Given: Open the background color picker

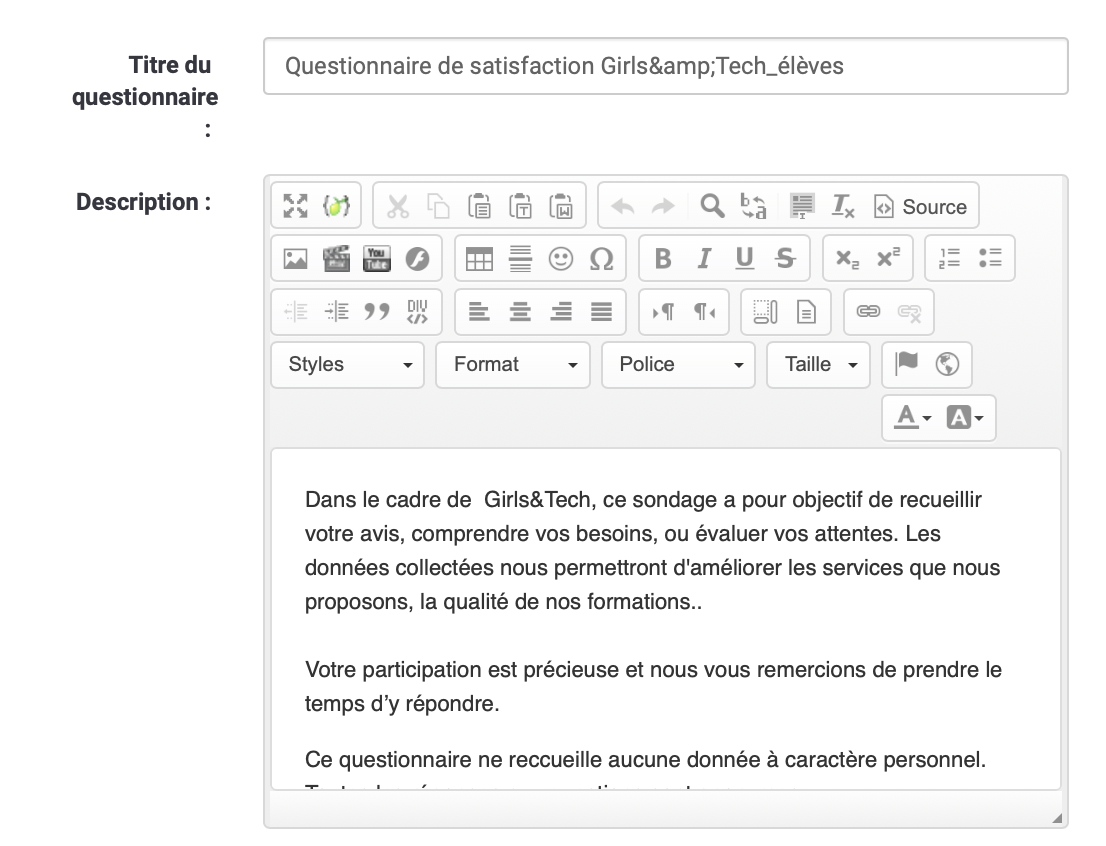Looking at the screenshot, I should pos(965,418).
